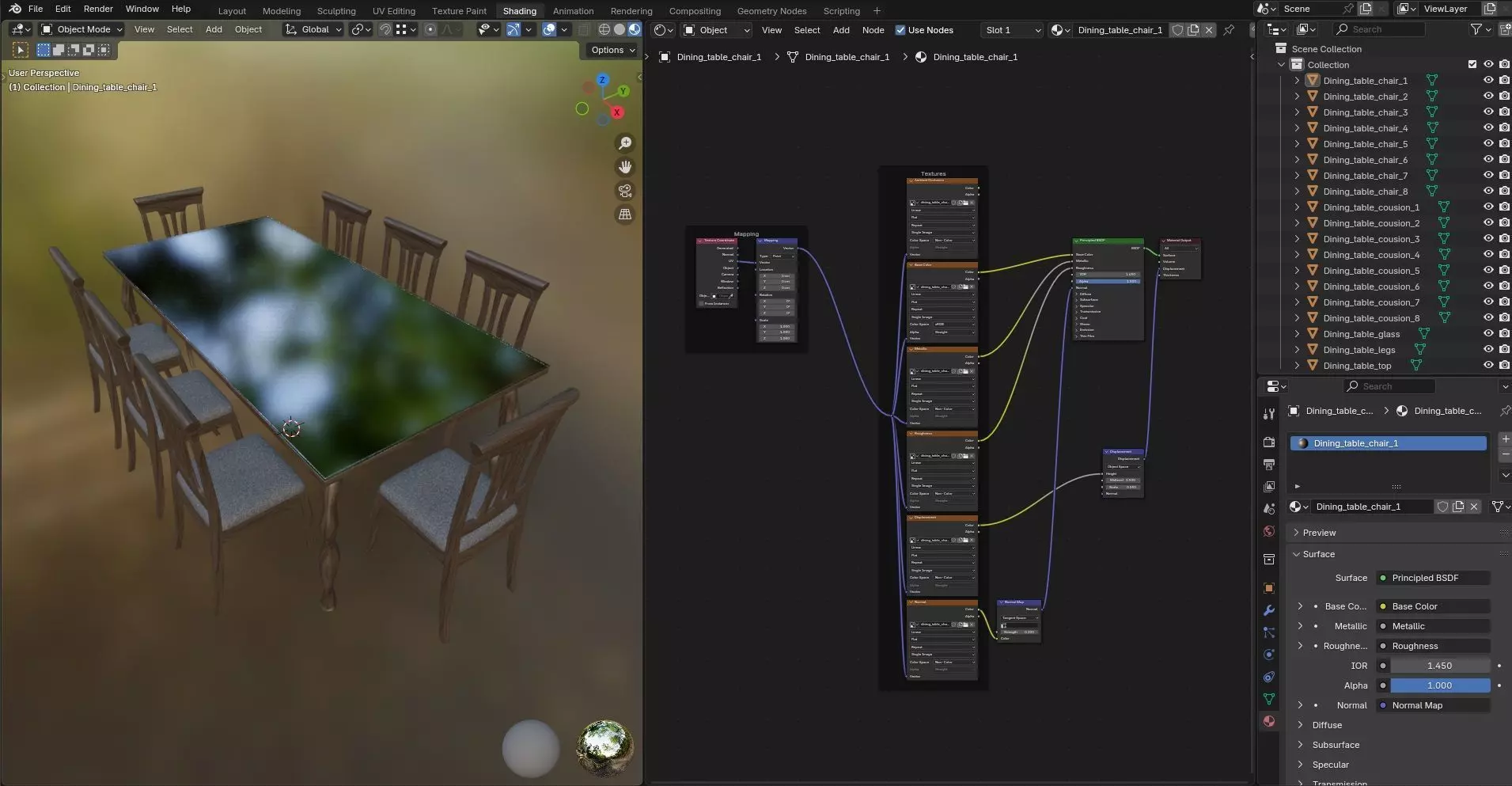Hide Dining_table_chair_1 using its eye icon
1512x786 pixels.
click(1488, 81)
